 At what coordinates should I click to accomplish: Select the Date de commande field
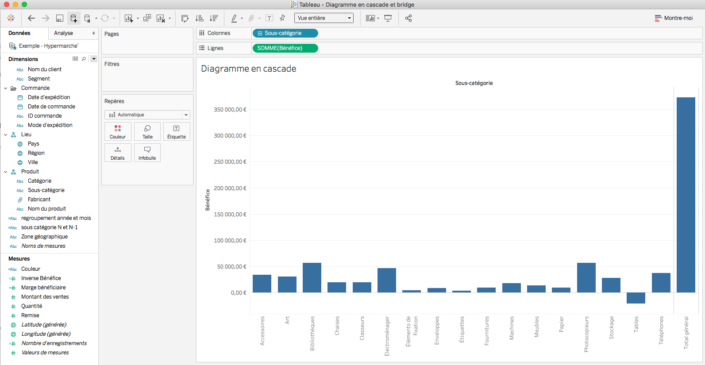[51, 107]
